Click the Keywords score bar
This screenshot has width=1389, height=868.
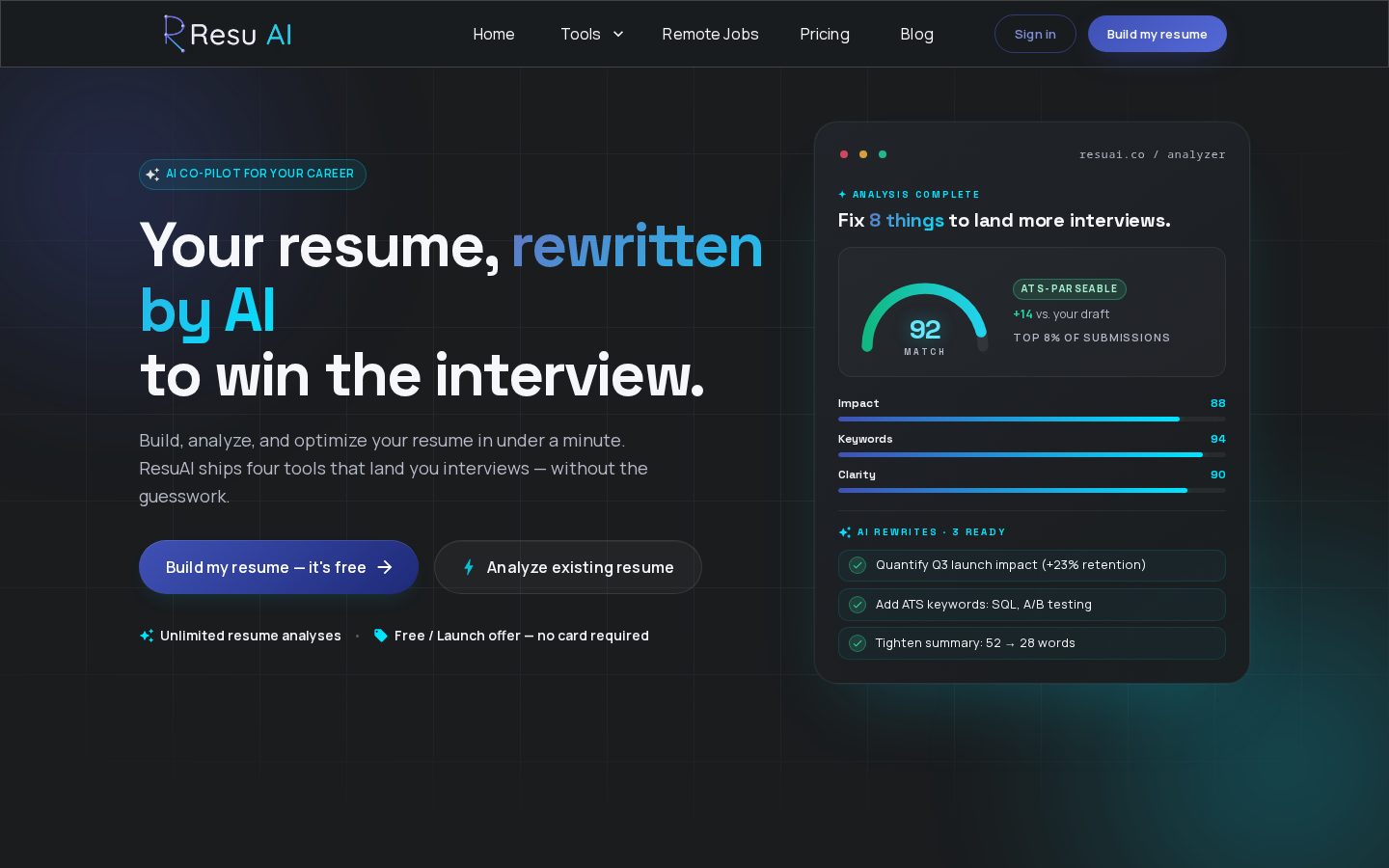[1032, 454]
